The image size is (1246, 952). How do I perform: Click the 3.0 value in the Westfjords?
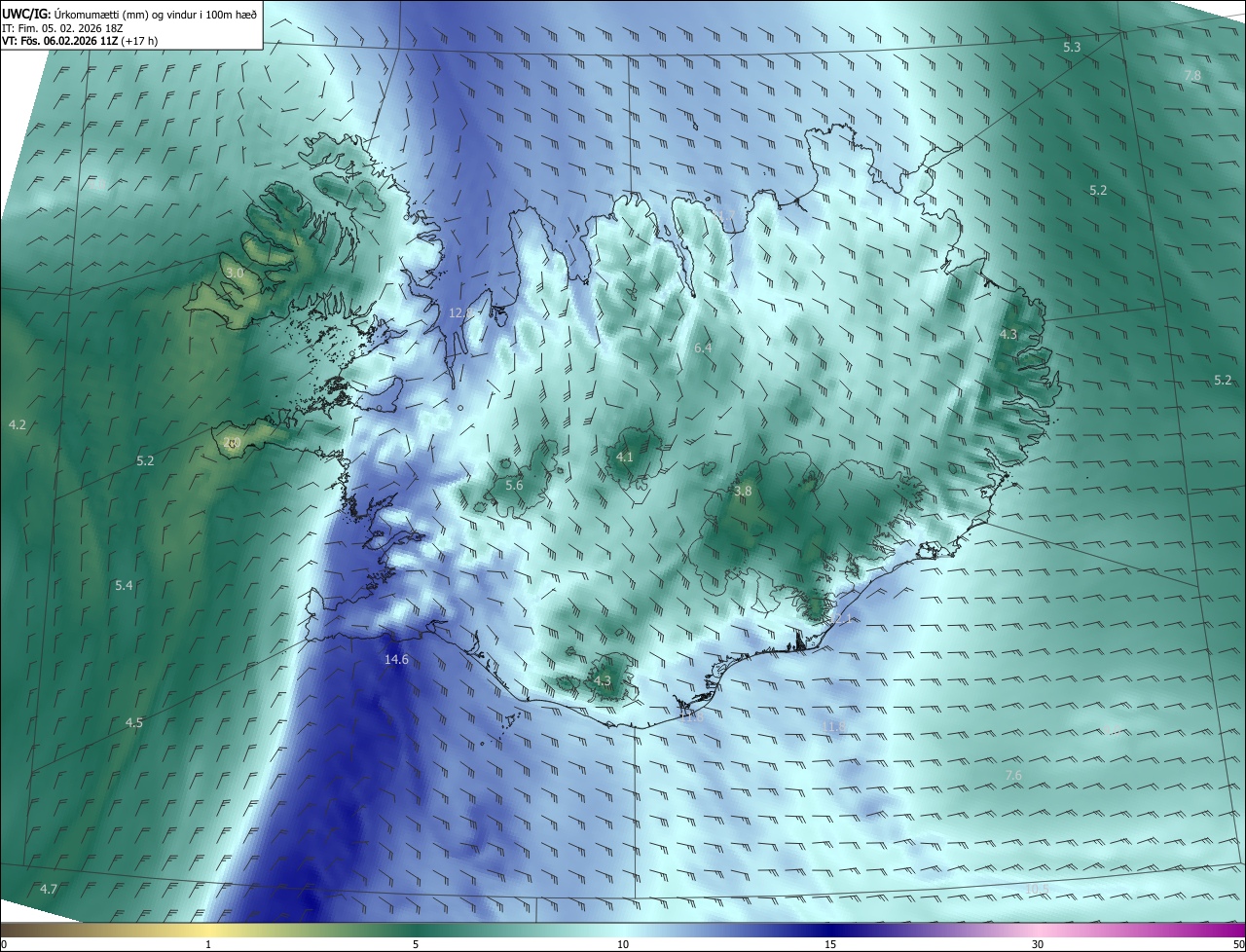(235, 274)
